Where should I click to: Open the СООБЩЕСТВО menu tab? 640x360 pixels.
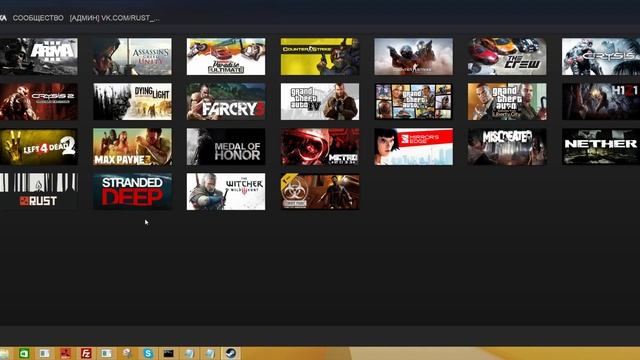(38, 18)
